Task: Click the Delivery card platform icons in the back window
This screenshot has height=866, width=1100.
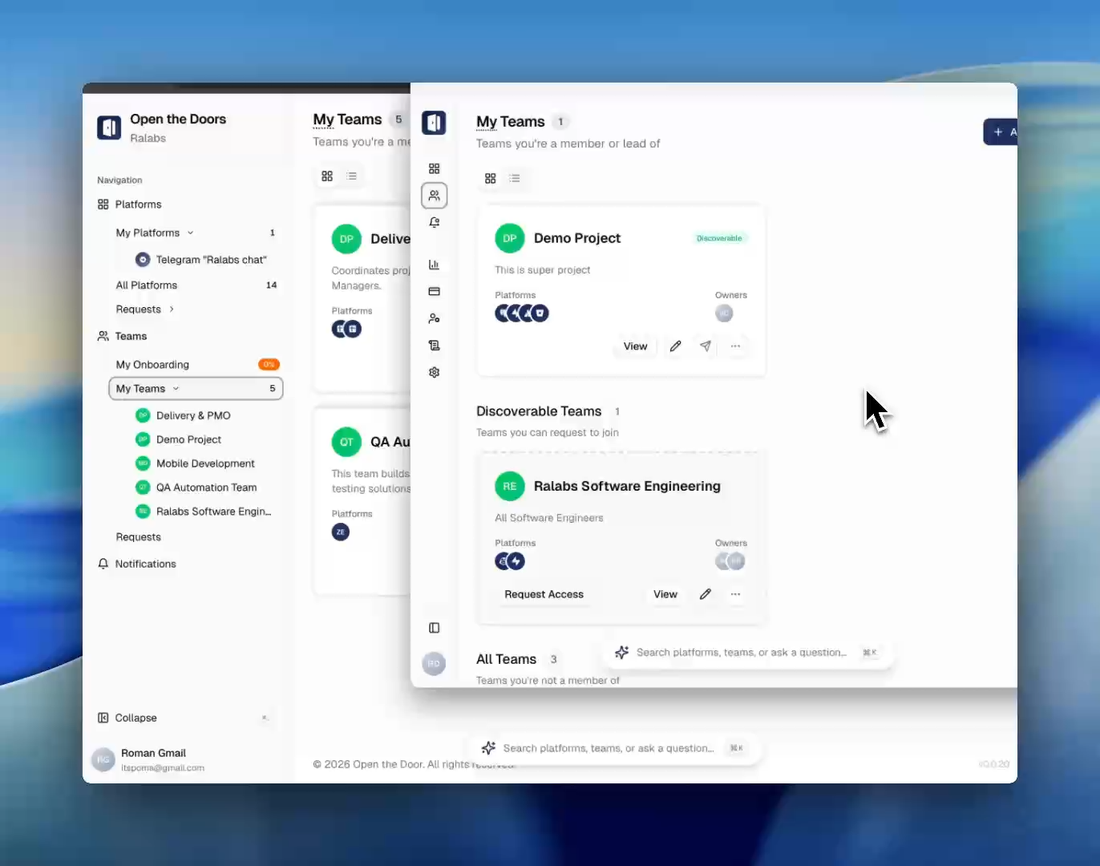Action: (347, 329)
